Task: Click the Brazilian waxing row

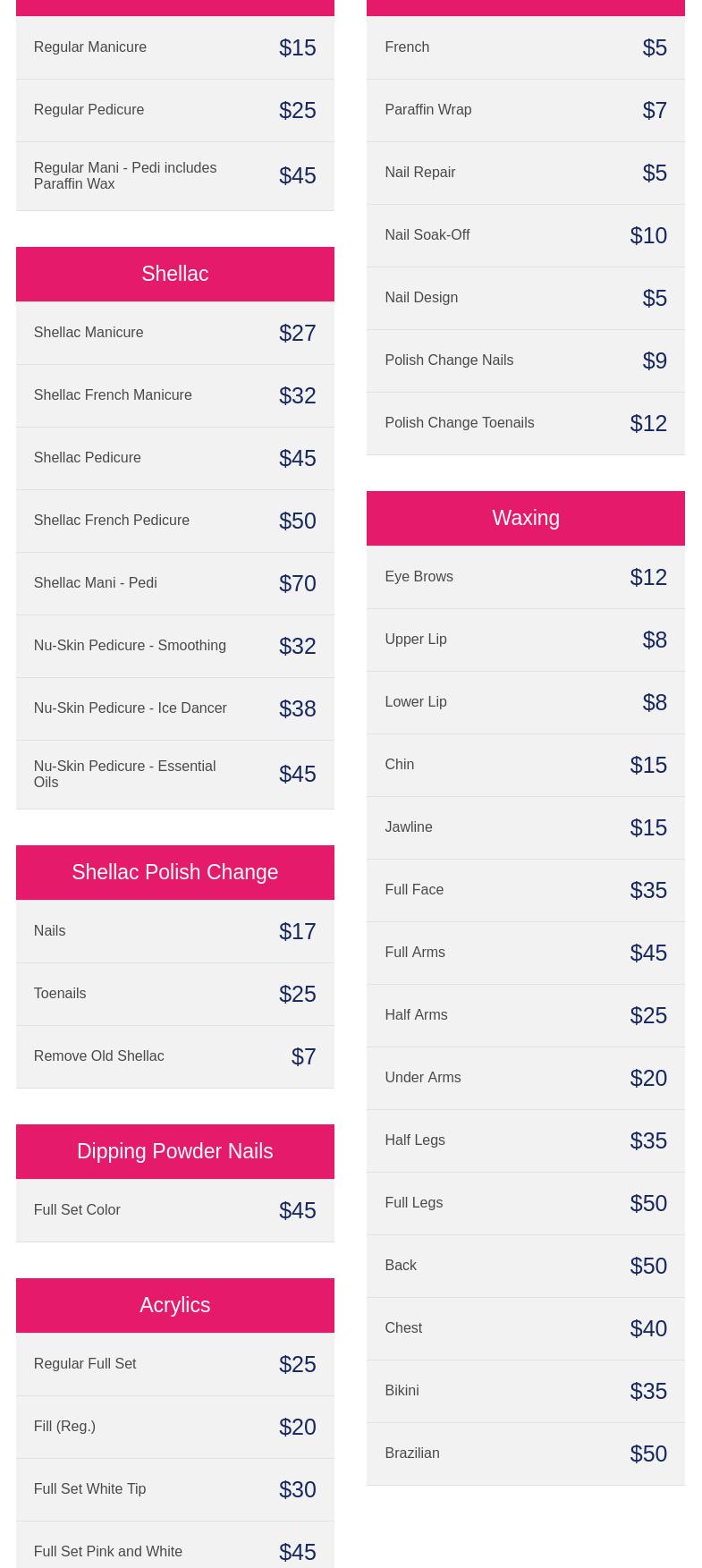Action: pyautogui.click(x=525, y=1454)
